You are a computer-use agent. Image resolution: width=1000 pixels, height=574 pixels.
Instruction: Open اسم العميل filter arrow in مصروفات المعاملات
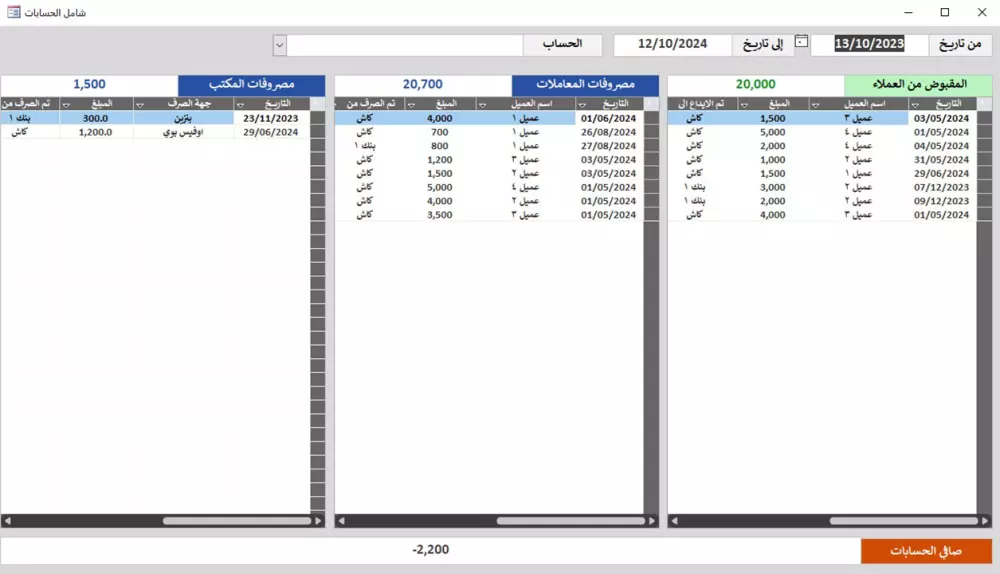coord(482,105)
